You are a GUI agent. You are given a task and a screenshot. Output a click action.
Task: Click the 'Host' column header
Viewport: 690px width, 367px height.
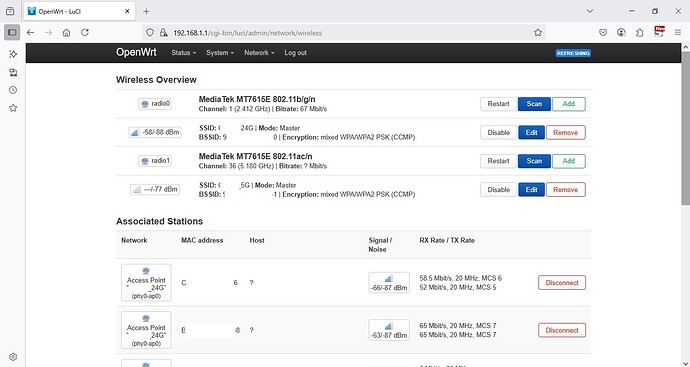tap(257, 240)
